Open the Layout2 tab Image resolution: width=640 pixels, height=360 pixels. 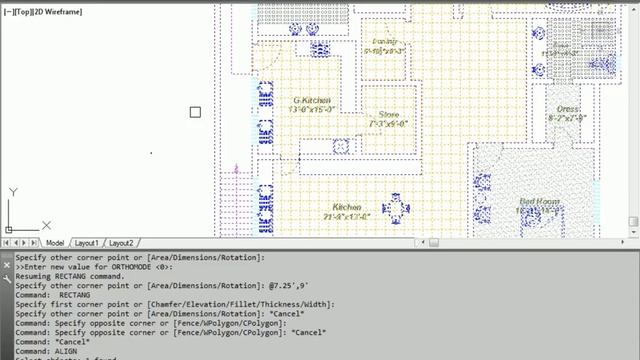click(x=121, y=243)
